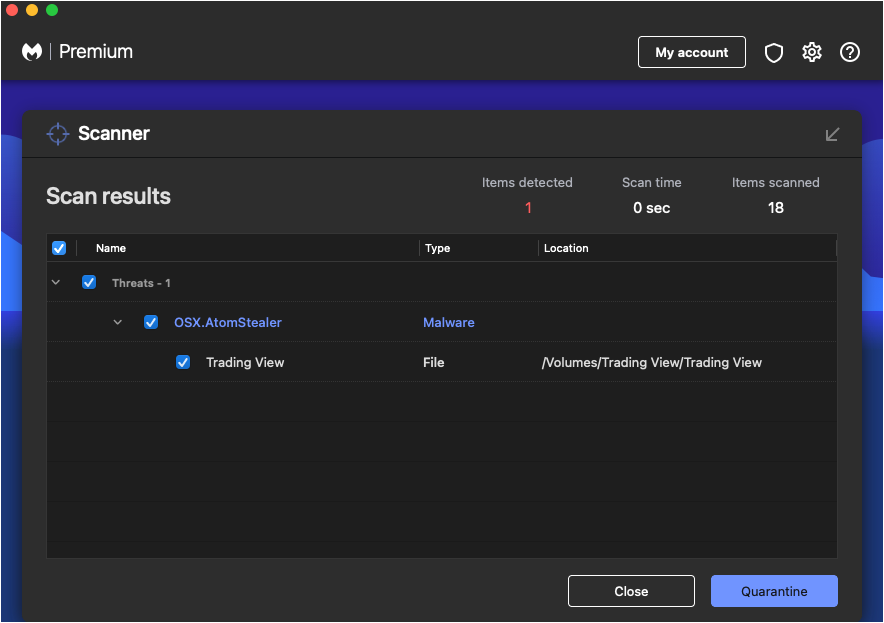Screen dimensions: 884x623
Task: Collapse the OSX.AtomStealer chevron
Action: click(x=118, y=322)
